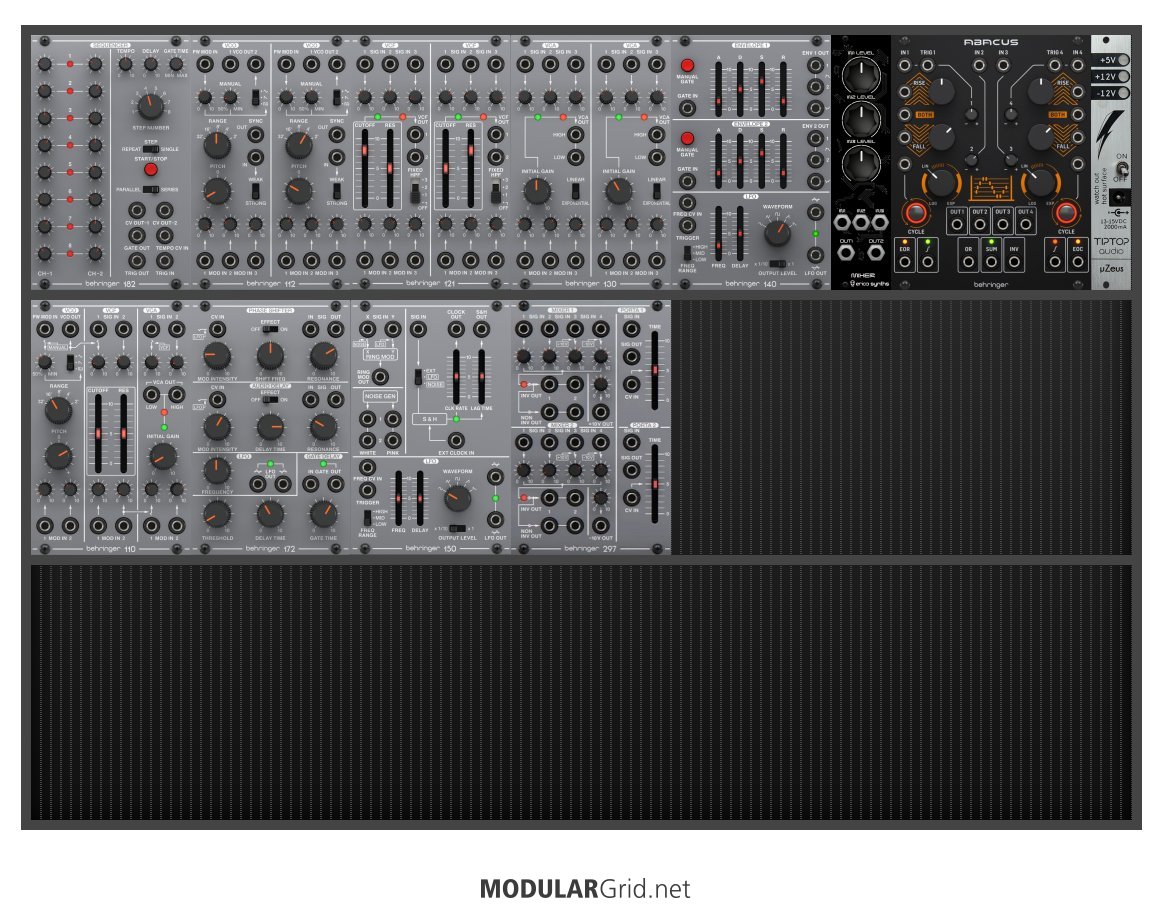Click the Porta 1 CV IN jack on module 297
The width and height of the screenshot is (1172, 910).
[x=632, y=384]
